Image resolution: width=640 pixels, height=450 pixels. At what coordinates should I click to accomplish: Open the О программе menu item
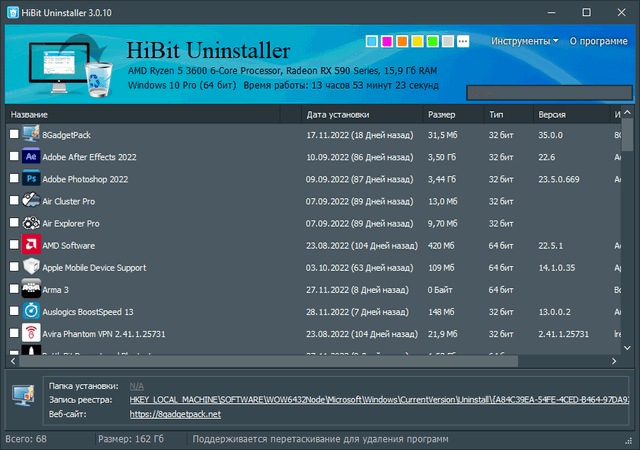[600, 41]
